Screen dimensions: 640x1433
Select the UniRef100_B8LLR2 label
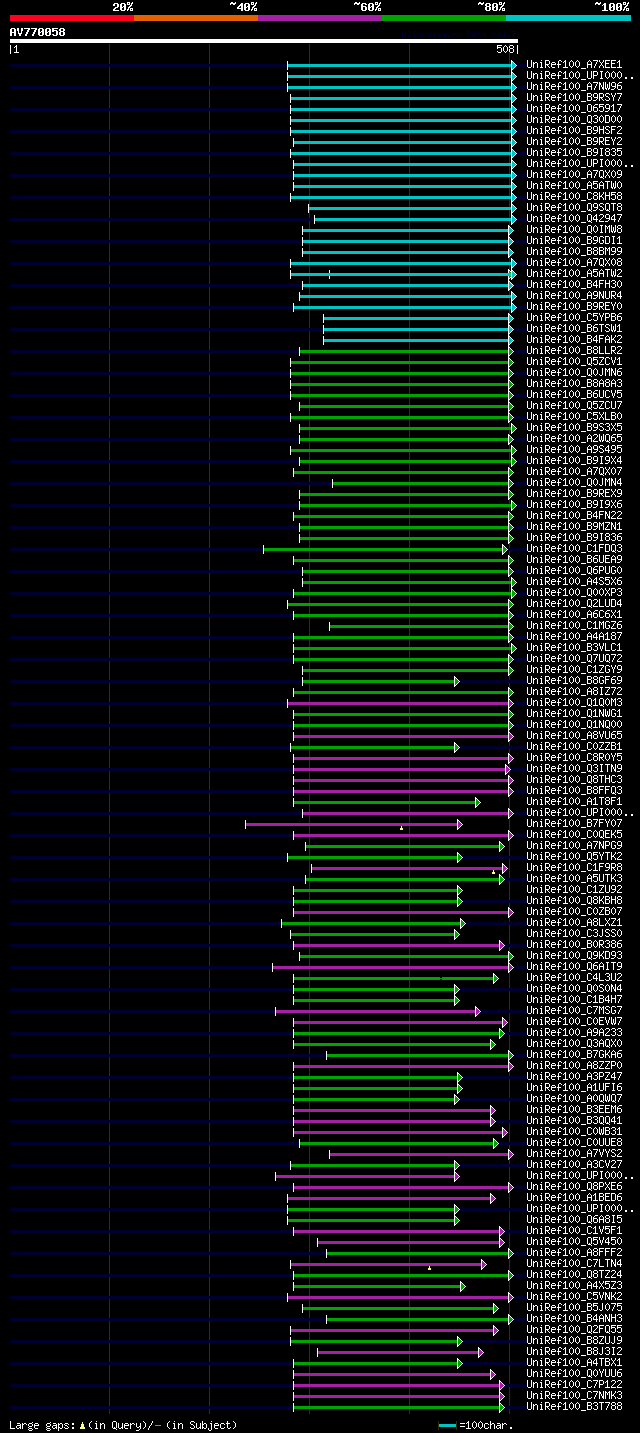coord(575,350)
